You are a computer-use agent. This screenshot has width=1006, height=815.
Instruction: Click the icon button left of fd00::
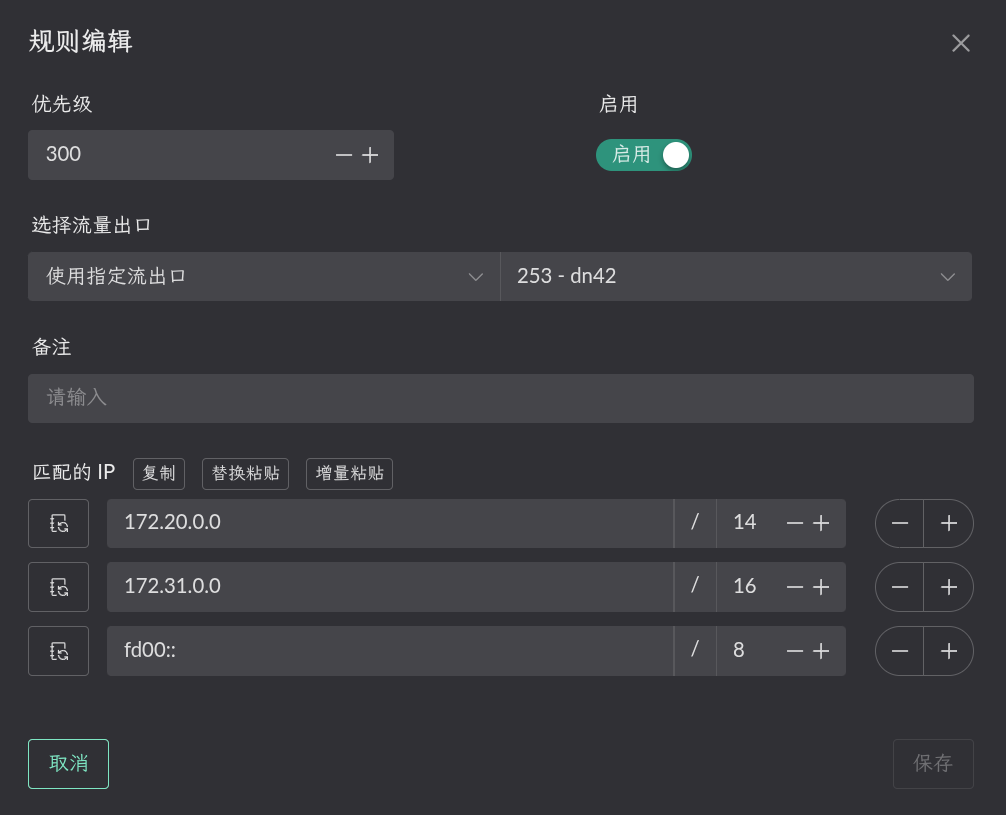tap(58, 651)
